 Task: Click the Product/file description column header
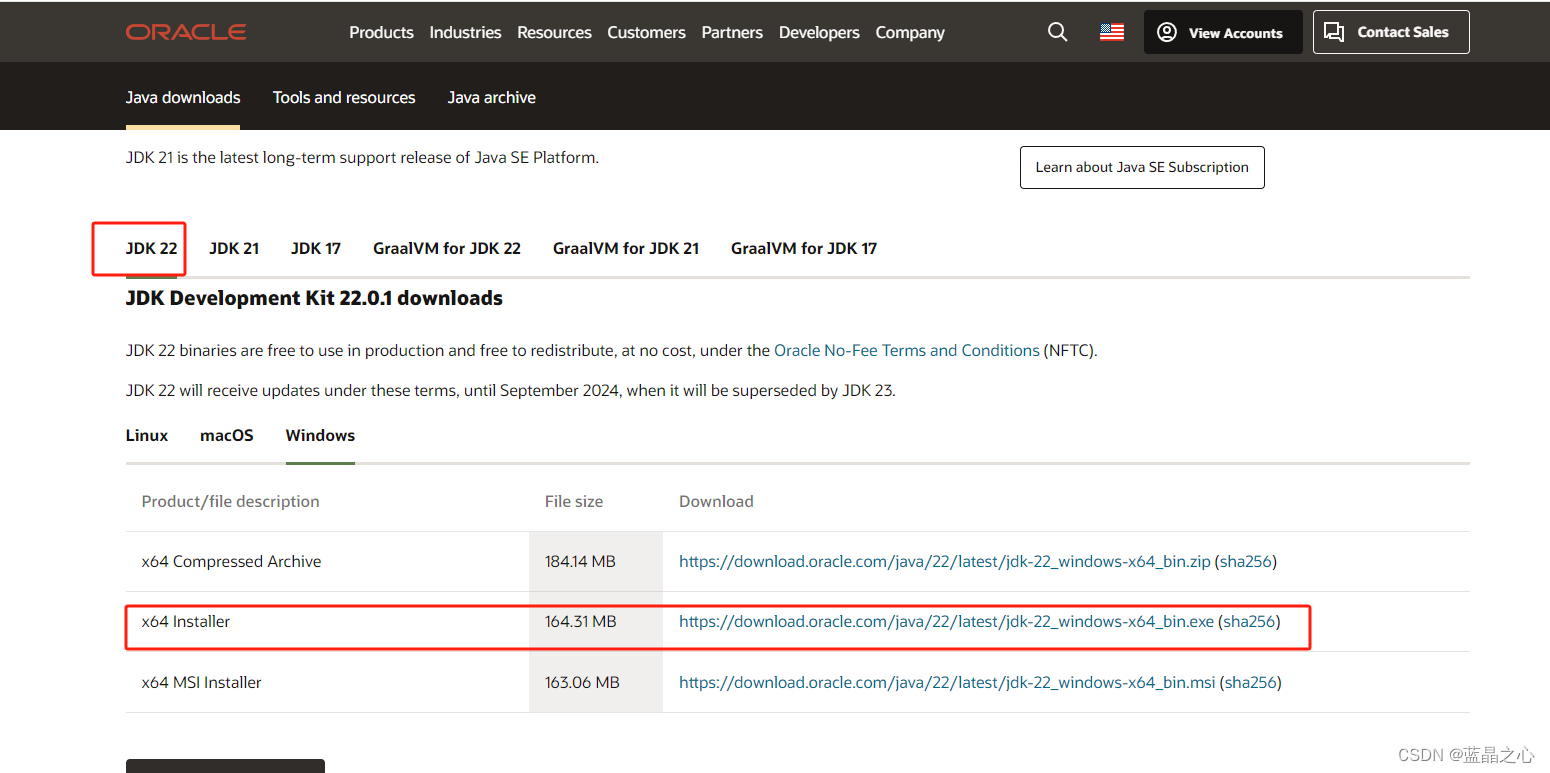click(x=231, y=501)
